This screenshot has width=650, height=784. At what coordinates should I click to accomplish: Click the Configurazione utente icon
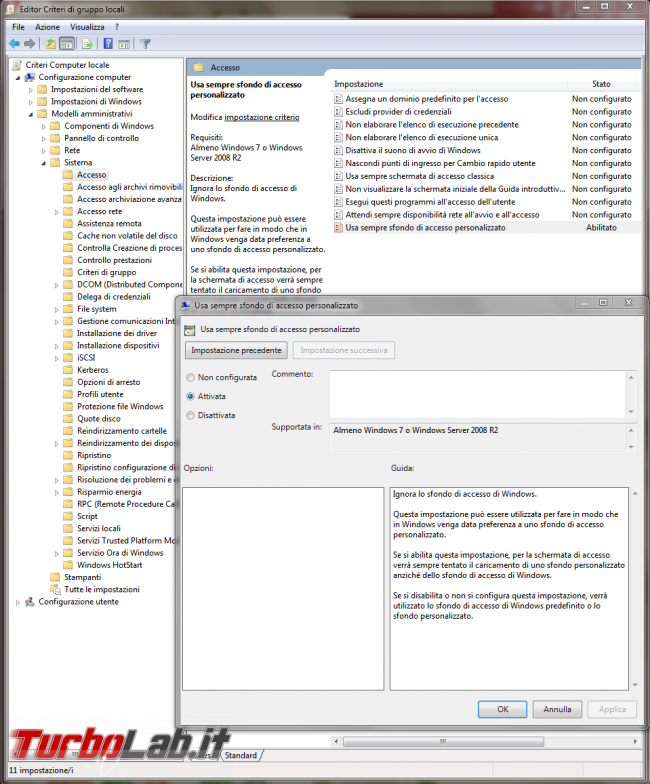[x=30, y=602]
